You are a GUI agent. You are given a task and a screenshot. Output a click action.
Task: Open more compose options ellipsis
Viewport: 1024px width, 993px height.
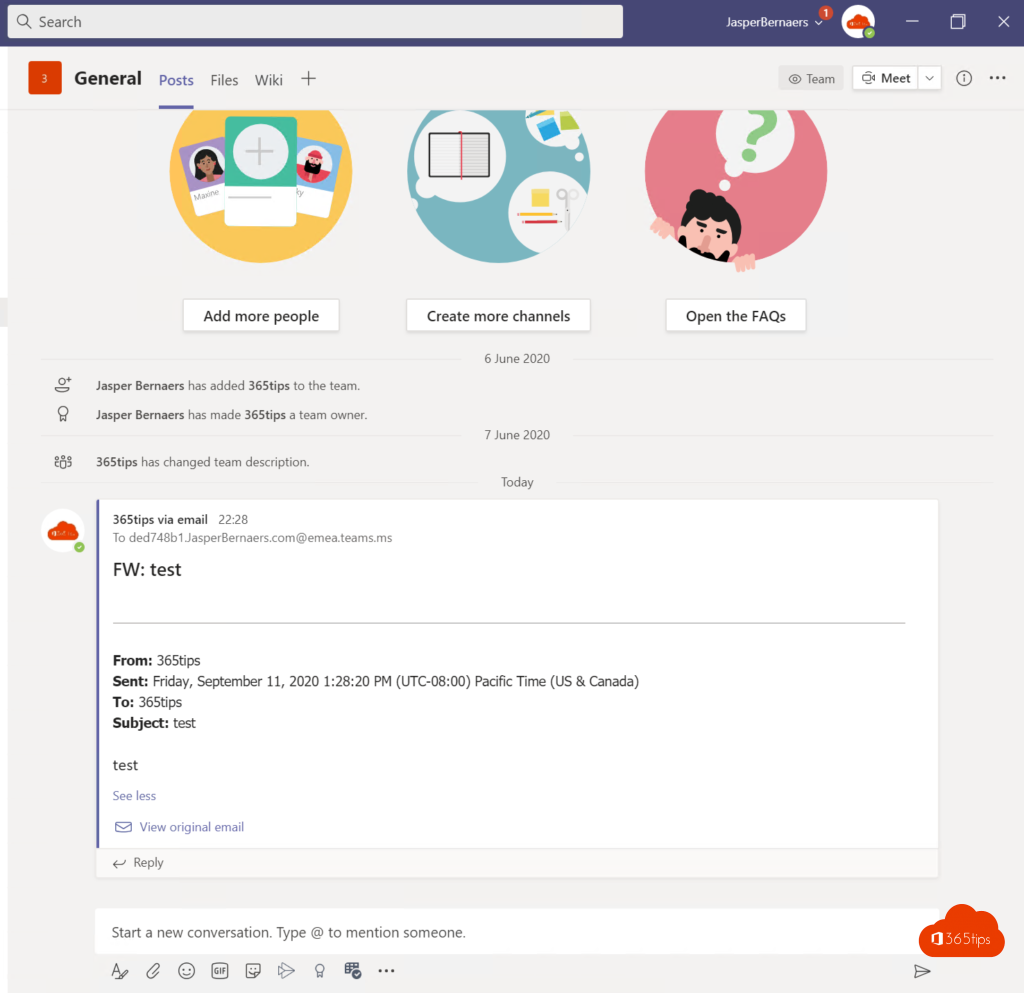click(386, 970)
